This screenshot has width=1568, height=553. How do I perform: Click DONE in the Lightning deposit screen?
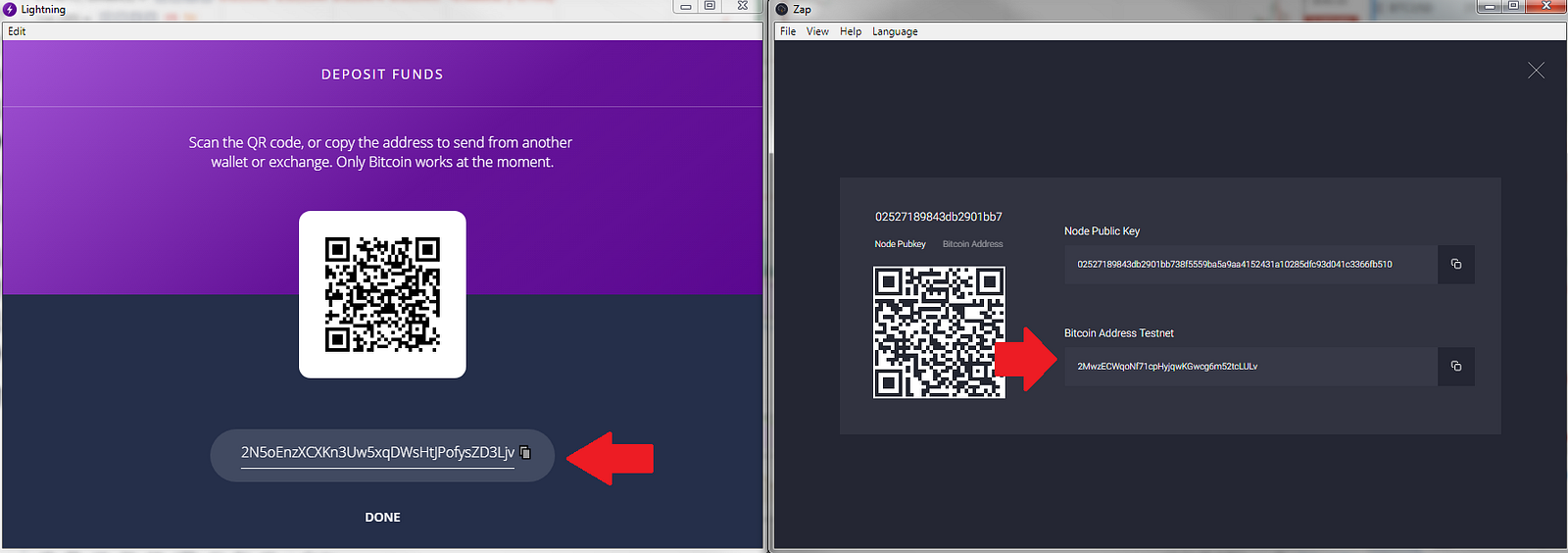[x=382, y=517]
